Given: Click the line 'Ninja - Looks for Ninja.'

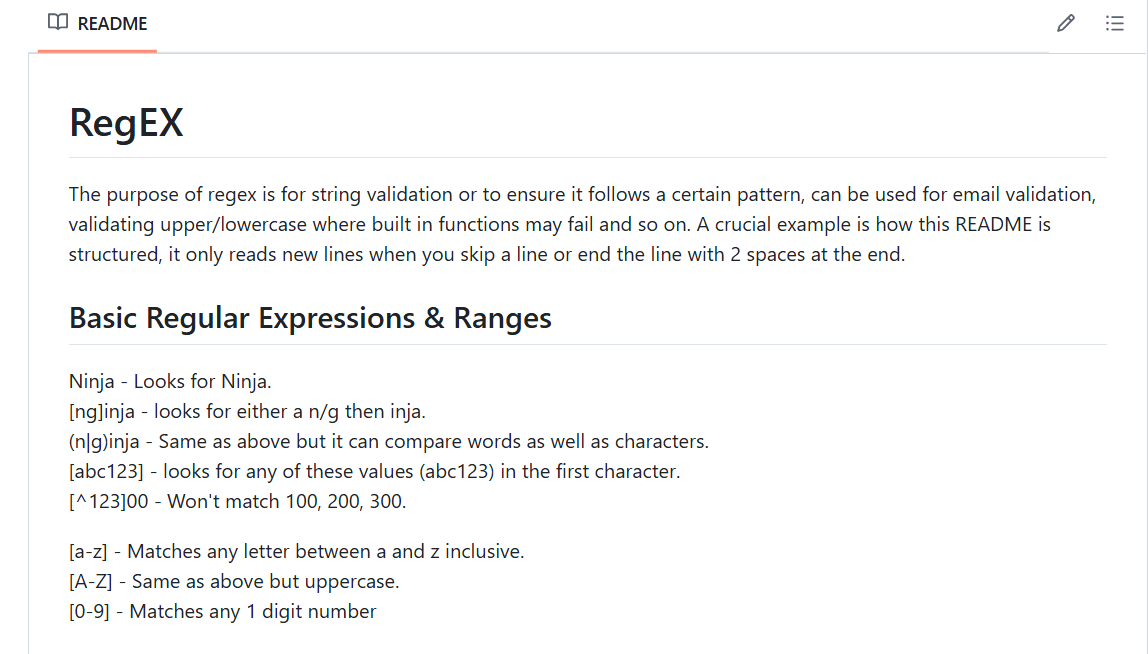Looking at the screenshot, I should click(170, 381).
